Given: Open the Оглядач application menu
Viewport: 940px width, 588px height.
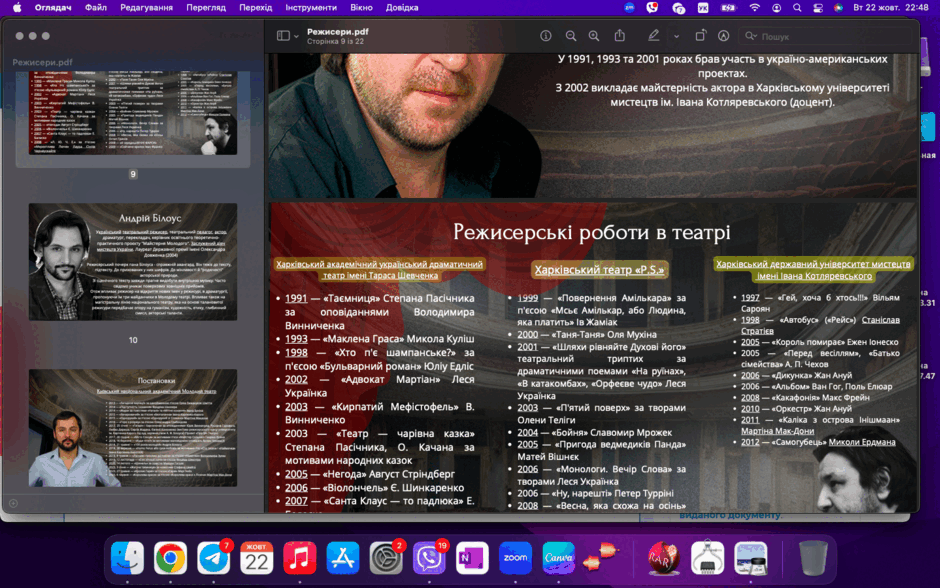Looking at the screenshot, I should (53, 8).
